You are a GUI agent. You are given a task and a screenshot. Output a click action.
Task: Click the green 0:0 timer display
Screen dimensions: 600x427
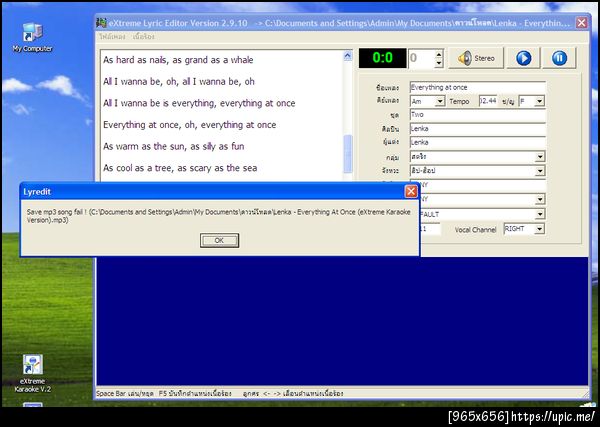click(x=382, y=58)
